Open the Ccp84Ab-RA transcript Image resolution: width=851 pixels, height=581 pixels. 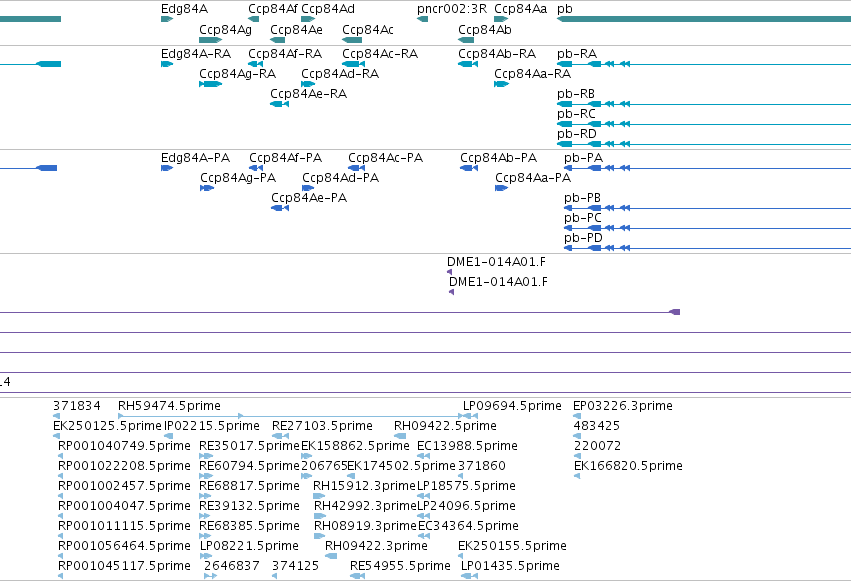click(497, 54)
